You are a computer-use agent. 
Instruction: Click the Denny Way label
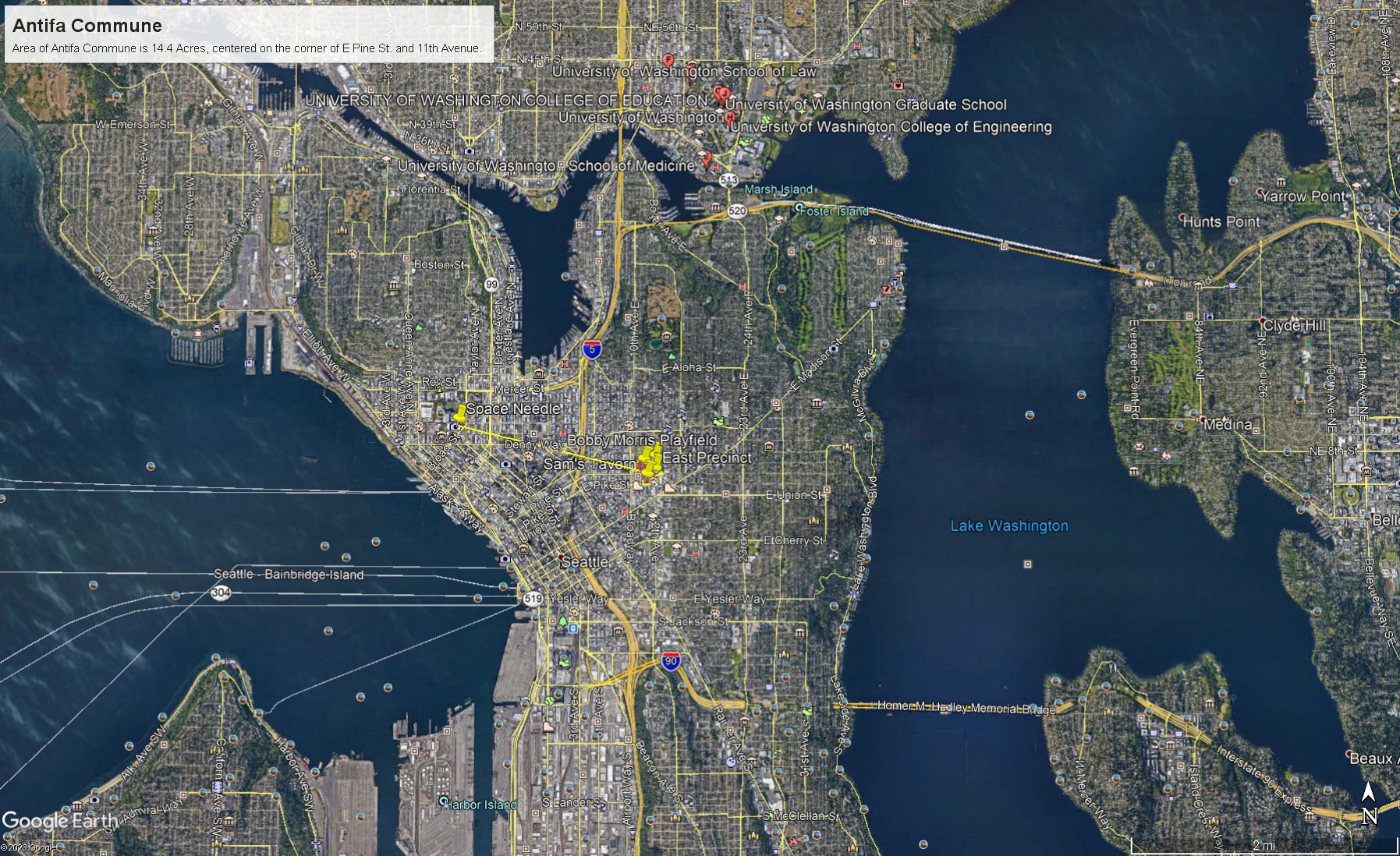pos(534,444)
